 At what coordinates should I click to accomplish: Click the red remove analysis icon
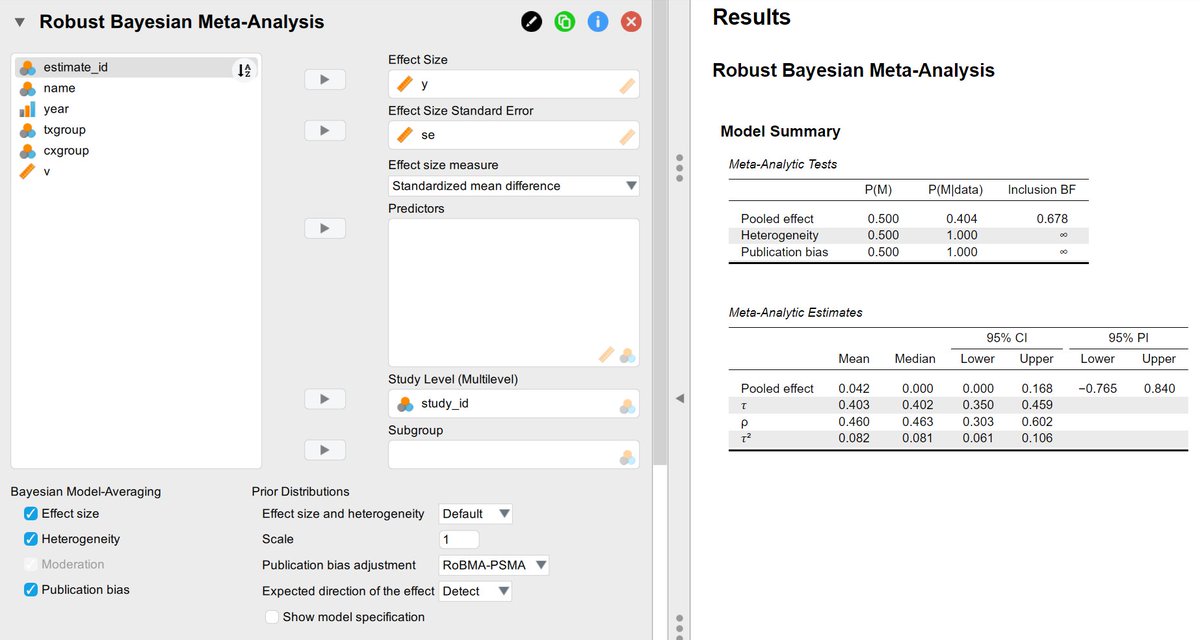[x=630, y=21]
